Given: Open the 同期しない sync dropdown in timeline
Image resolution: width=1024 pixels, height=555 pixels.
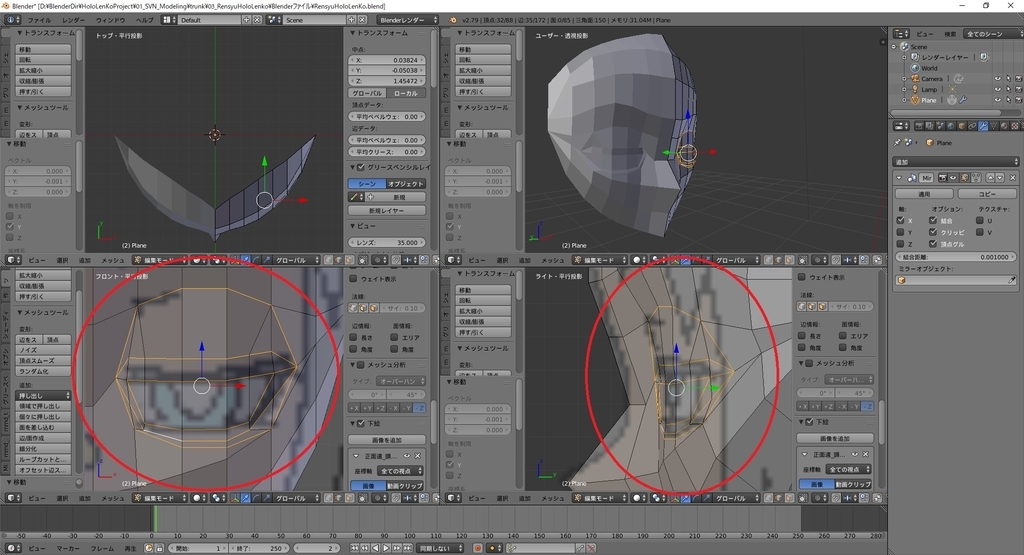Looking at the screenshot, I should click(440, 548).
